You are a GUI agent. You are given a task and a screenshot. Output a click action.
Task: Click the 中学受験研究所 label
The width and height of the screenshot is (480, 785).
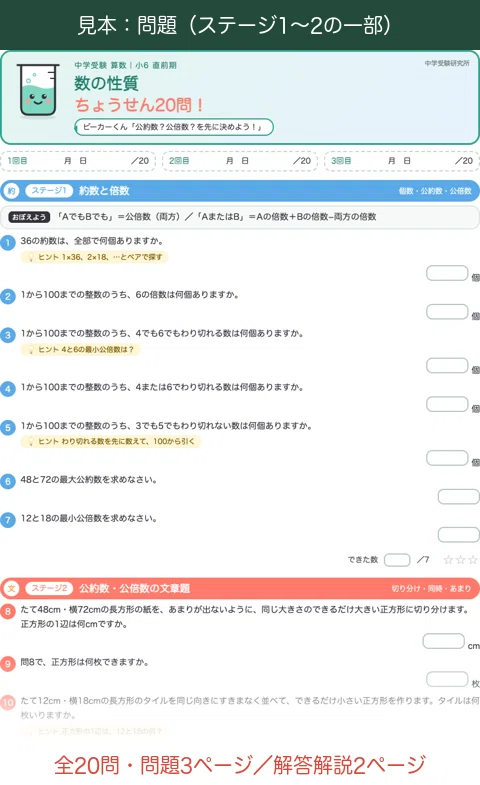(447, 63)
